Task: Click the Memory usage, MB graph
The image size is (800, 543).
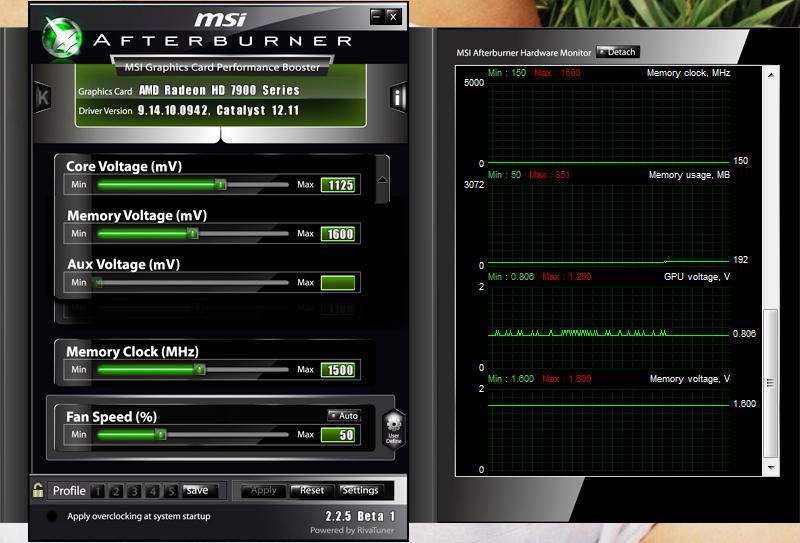Action: (608, 225)
